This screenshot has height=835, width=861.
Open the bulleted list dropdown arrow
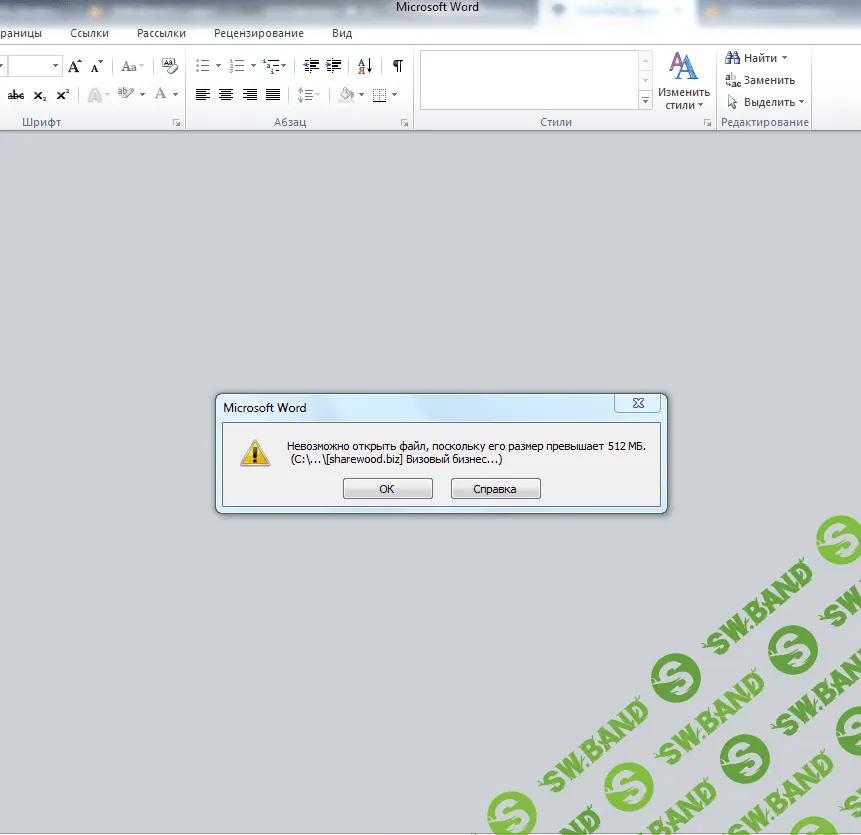(x=218, y=66)
